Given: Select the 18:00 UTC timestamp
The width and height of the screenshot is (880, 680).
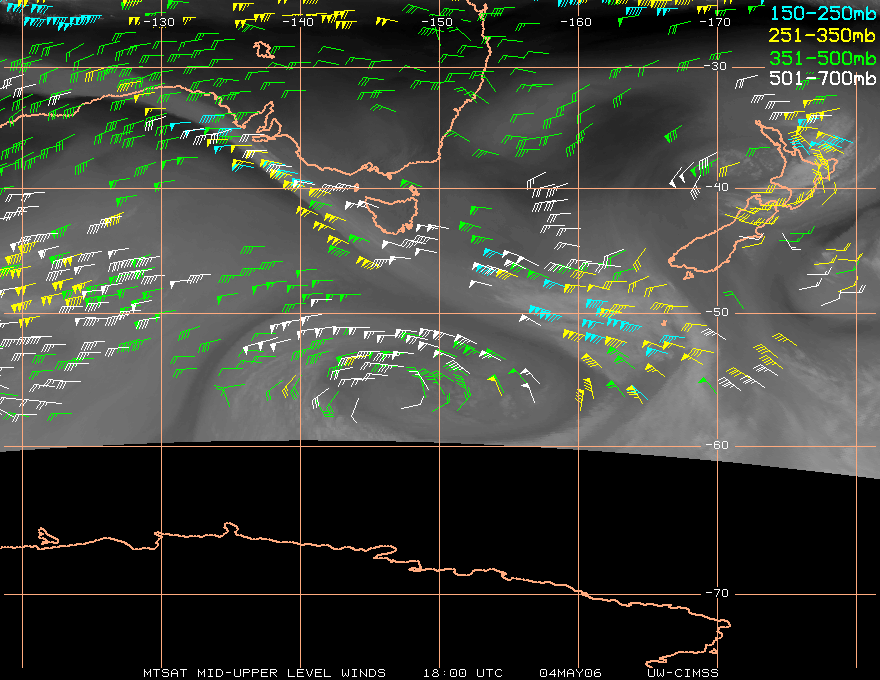Looking at the screenshot, I should click(462, 672).
